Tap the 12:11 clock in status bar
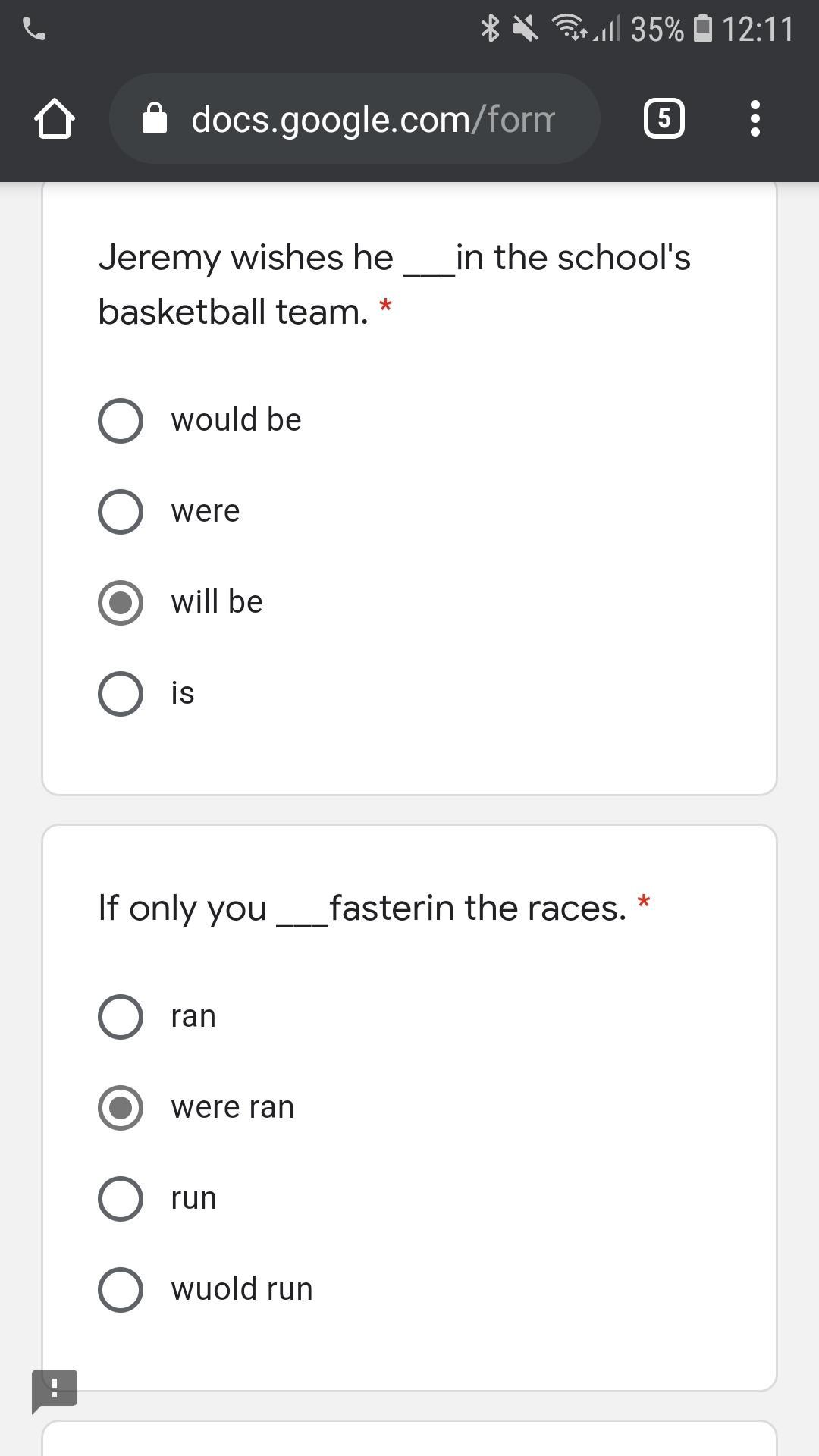The width and height of the screenshot is (819, 1456). click(x=758, y=29)
